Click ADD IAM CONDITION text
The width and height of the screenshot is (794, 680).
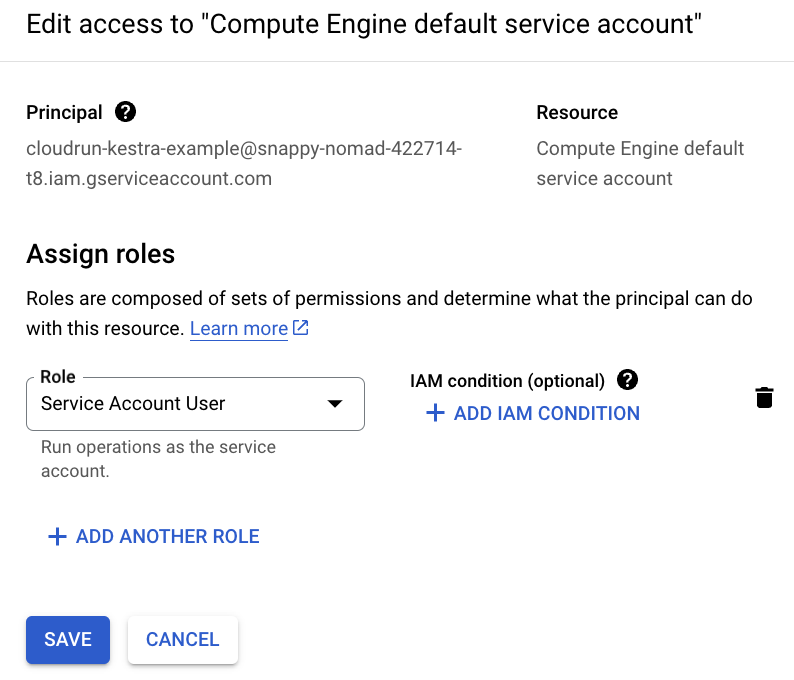(546, 413)
